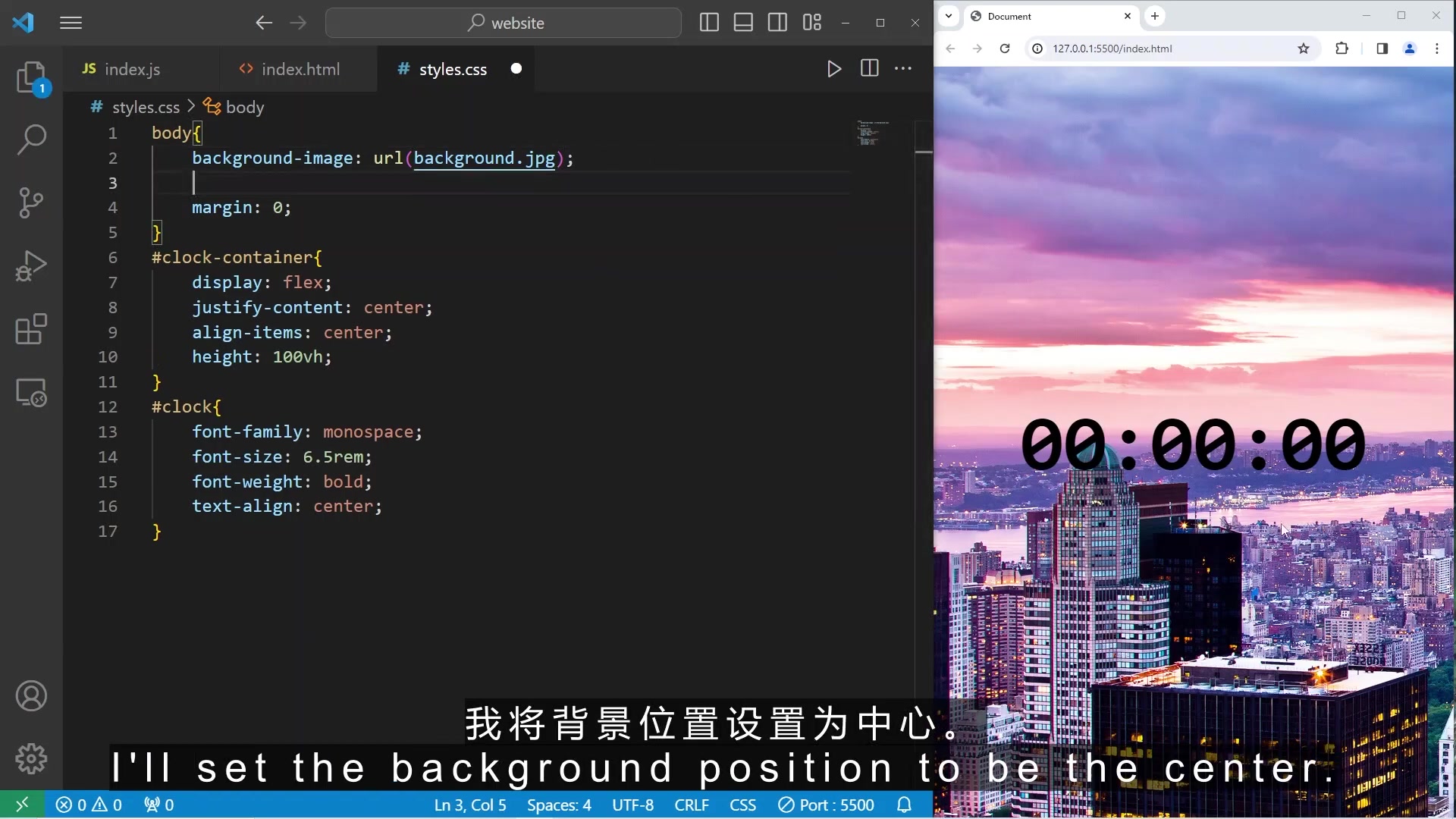Open the browser three-dot menu
This screenshot has width=1456, height=819.
(1437, 49)
